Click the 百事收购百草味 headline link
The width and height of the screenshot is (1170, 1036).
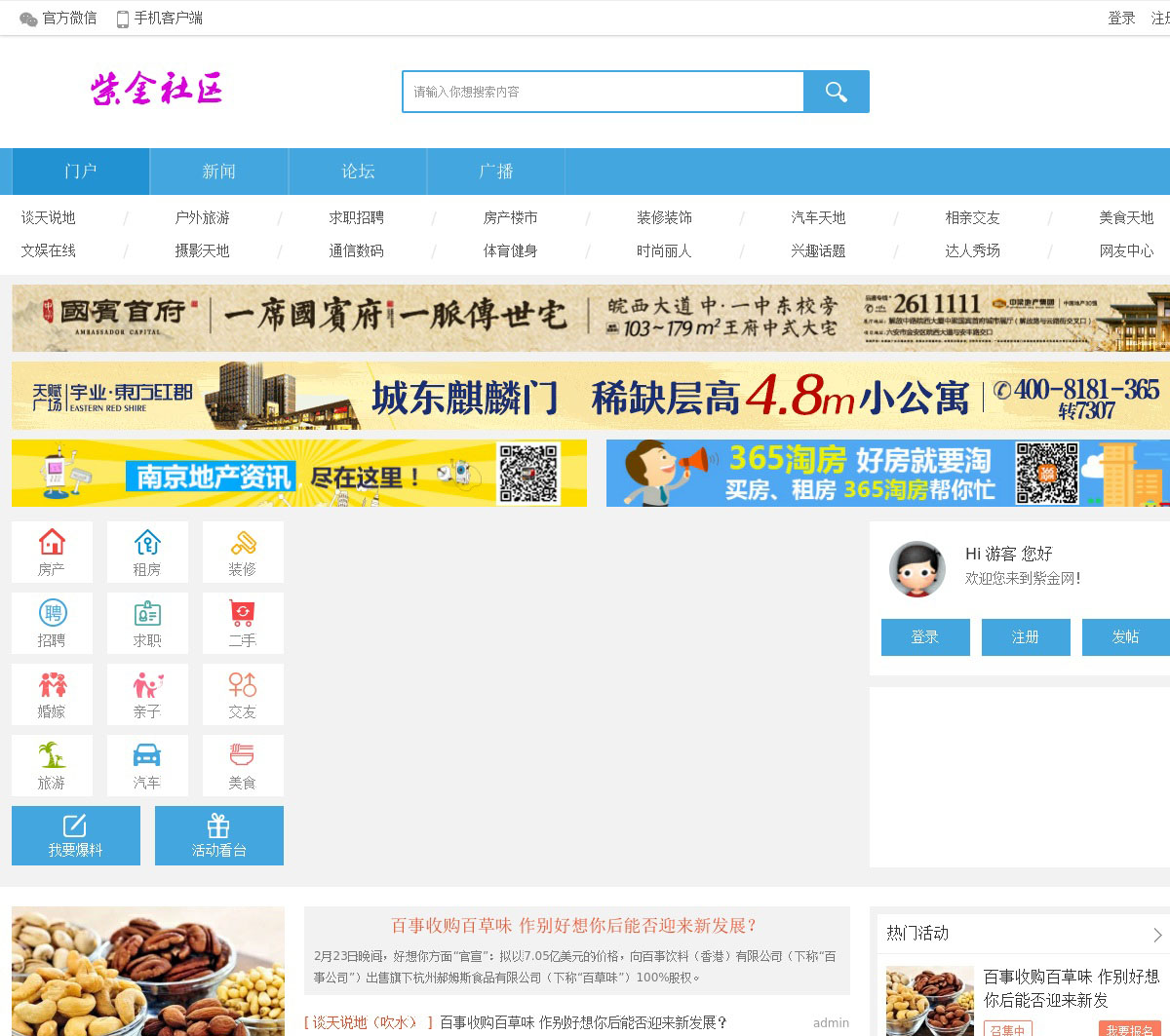(x=574, y=925)
